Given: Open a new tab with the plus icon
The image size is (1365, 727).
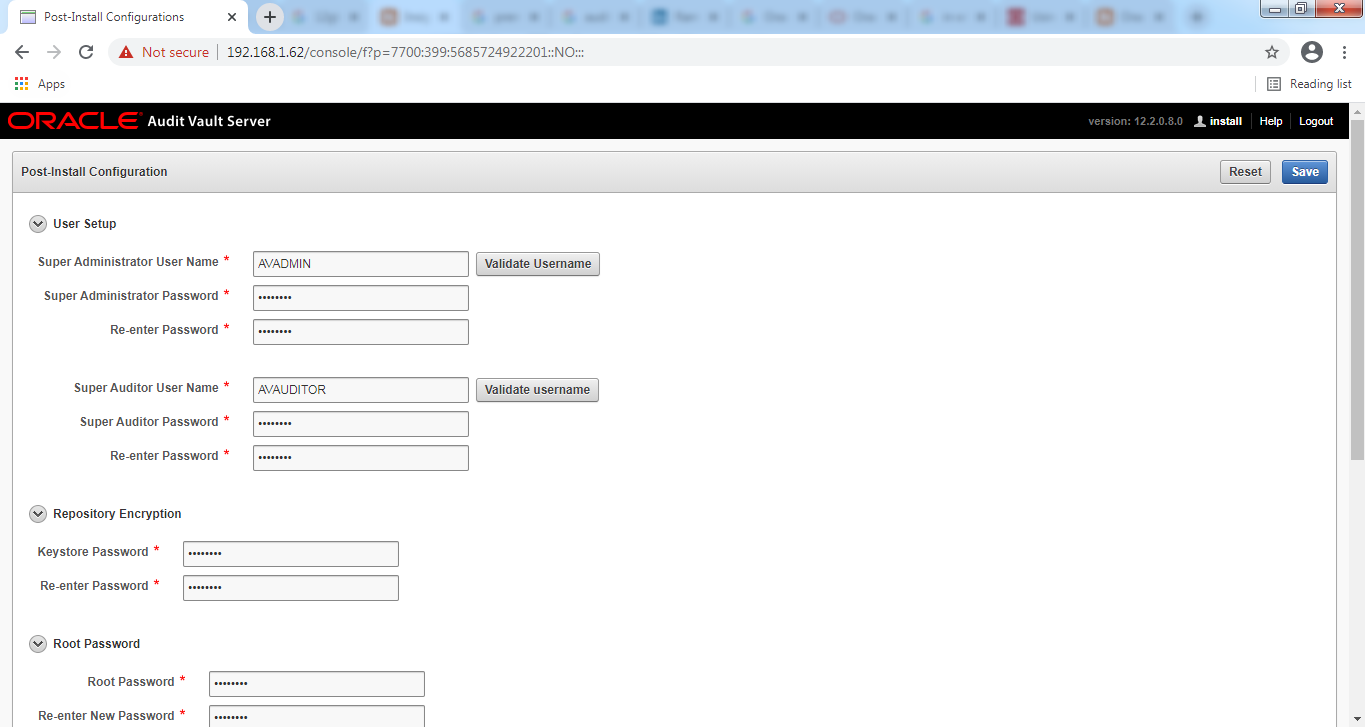Looking at the screenshot, I should [269, 17].
